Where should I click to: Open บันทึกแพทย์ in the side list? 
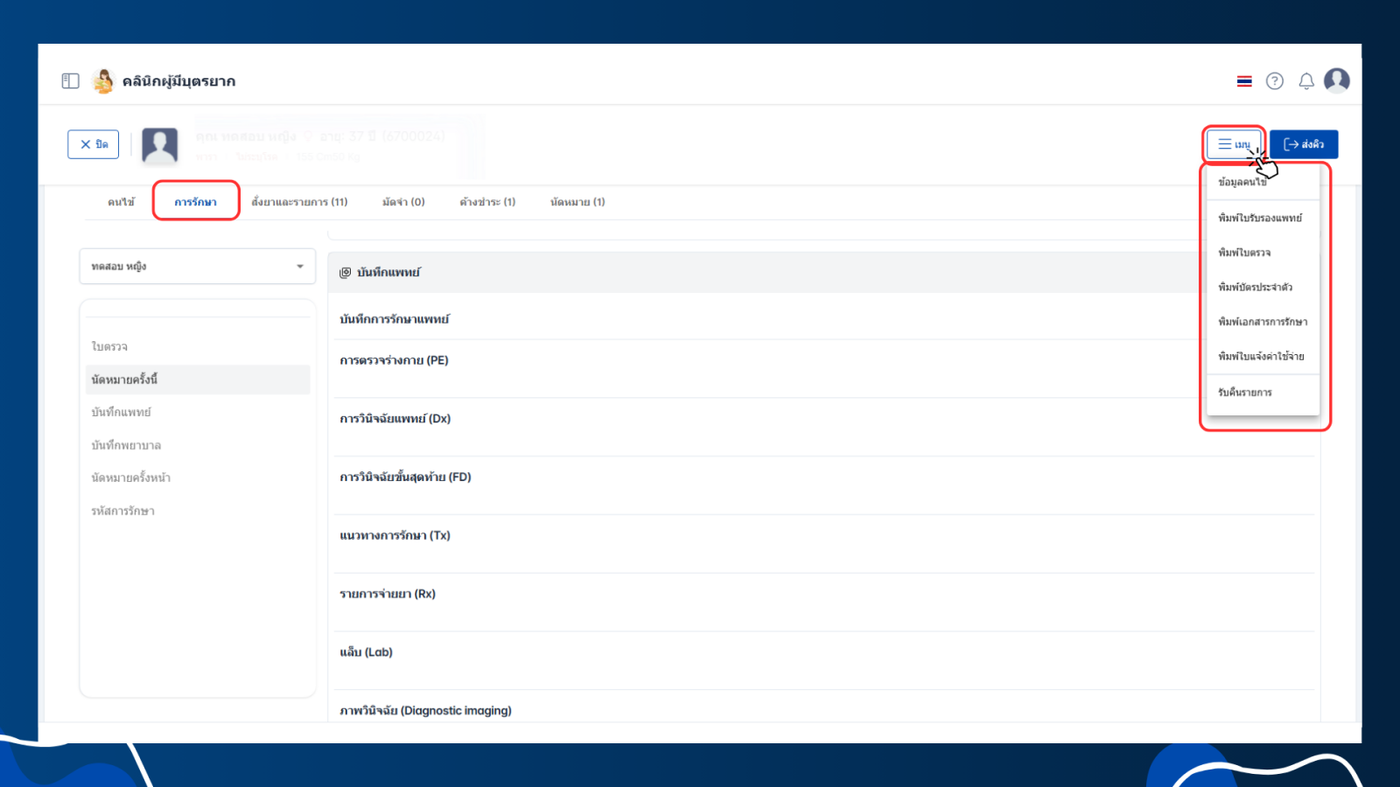click(x=198, y=412)
